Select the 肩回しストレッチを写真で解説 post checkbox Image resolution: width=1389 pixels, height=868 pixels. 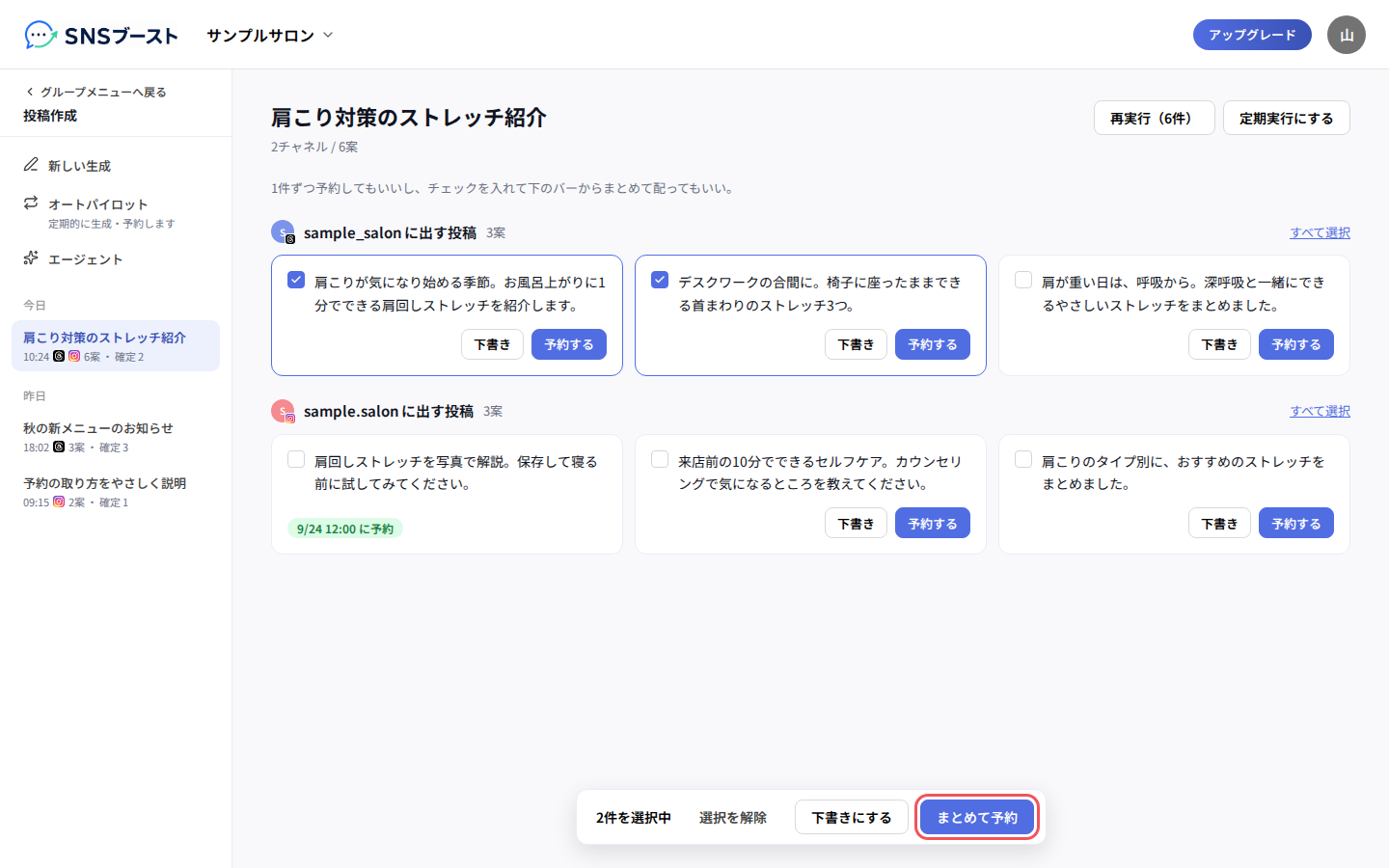(296, 459)
